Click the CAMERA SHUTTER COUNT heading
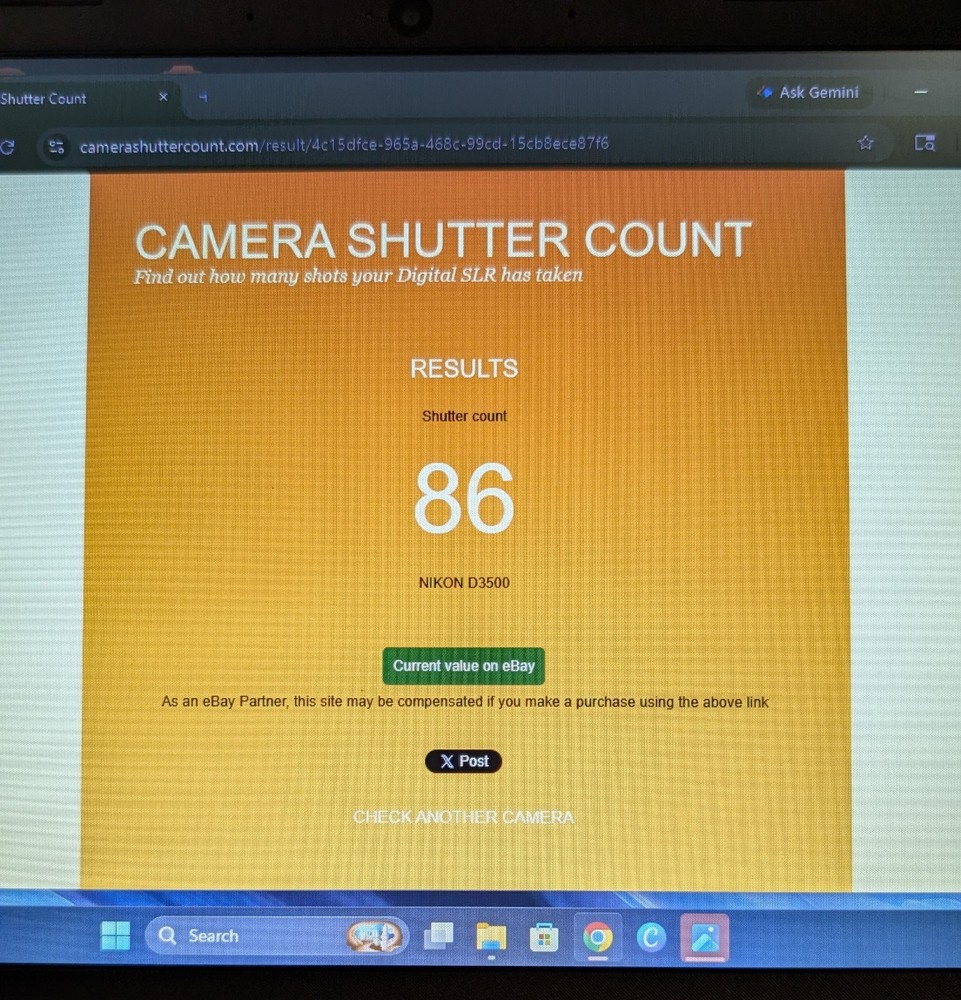The image size is (961, 1000). (x=443, y=240)
